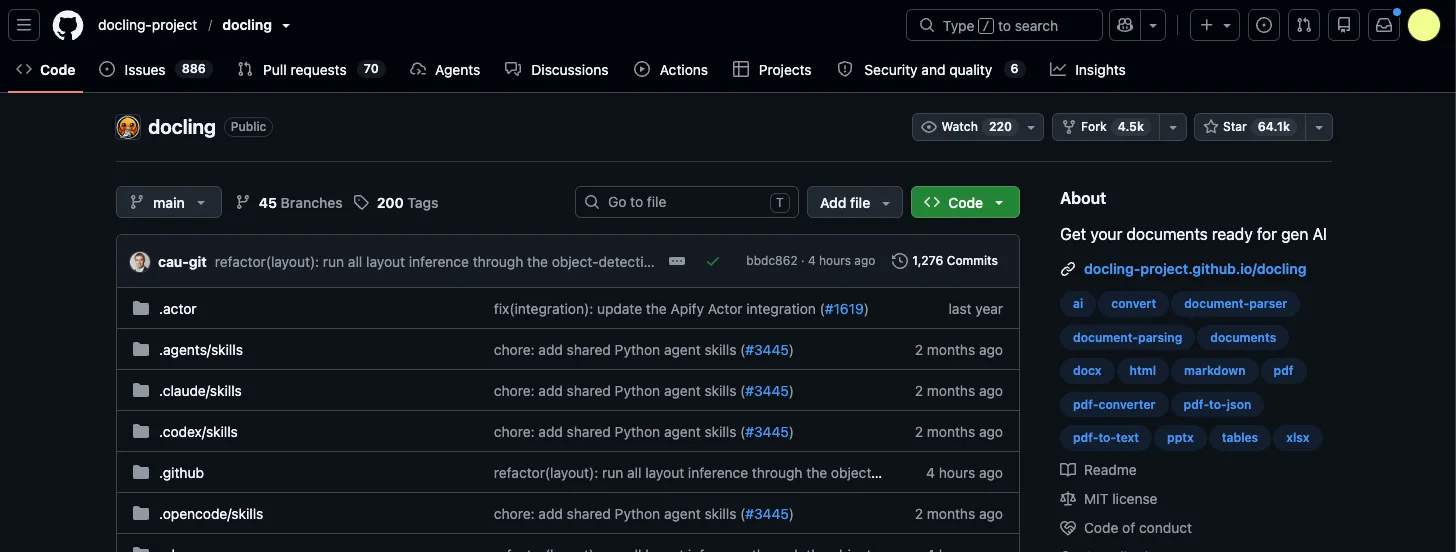Open the Discussions tab

557,70
